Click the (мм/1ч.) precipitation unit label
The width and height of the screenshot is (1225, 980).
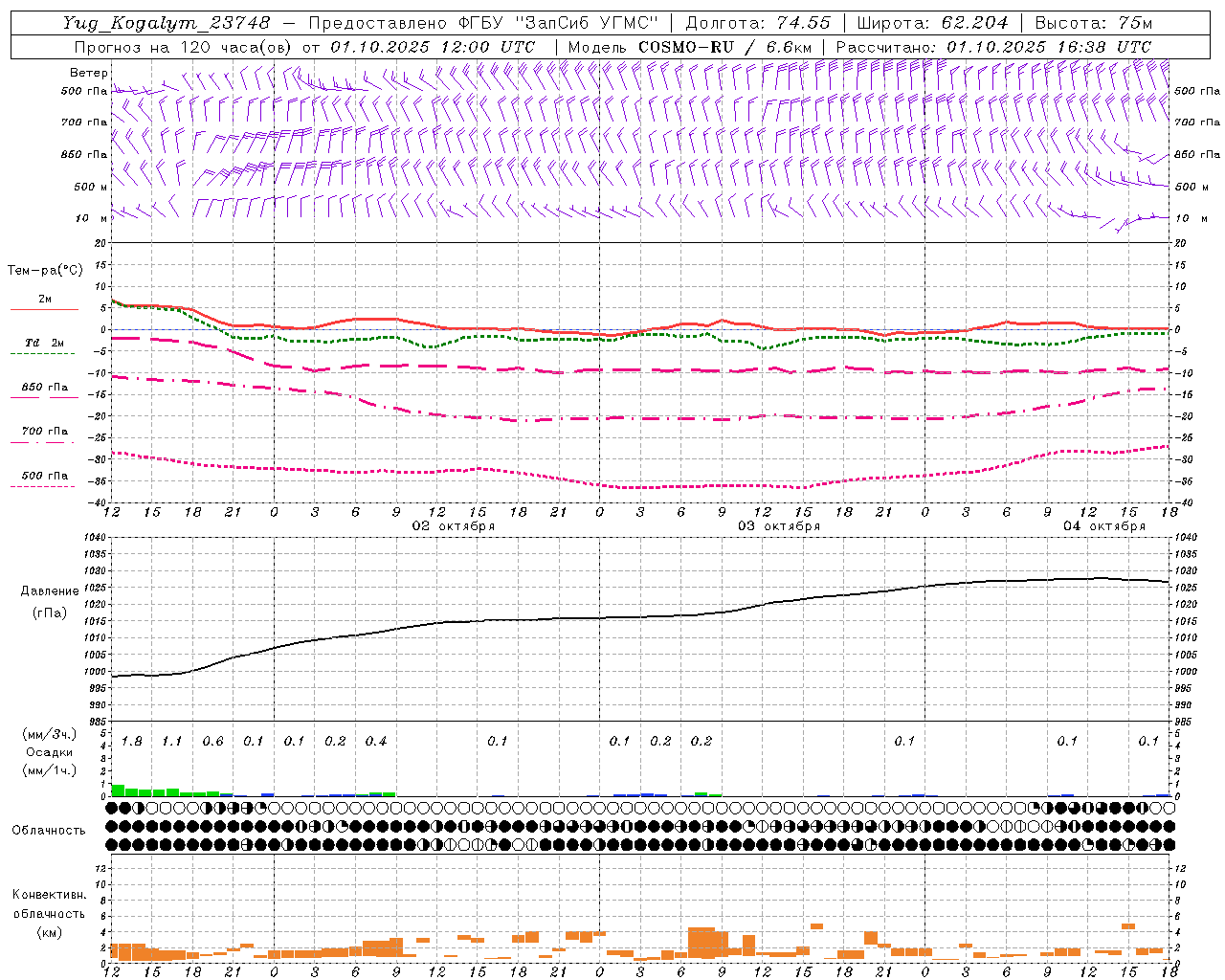coord(50,770)
